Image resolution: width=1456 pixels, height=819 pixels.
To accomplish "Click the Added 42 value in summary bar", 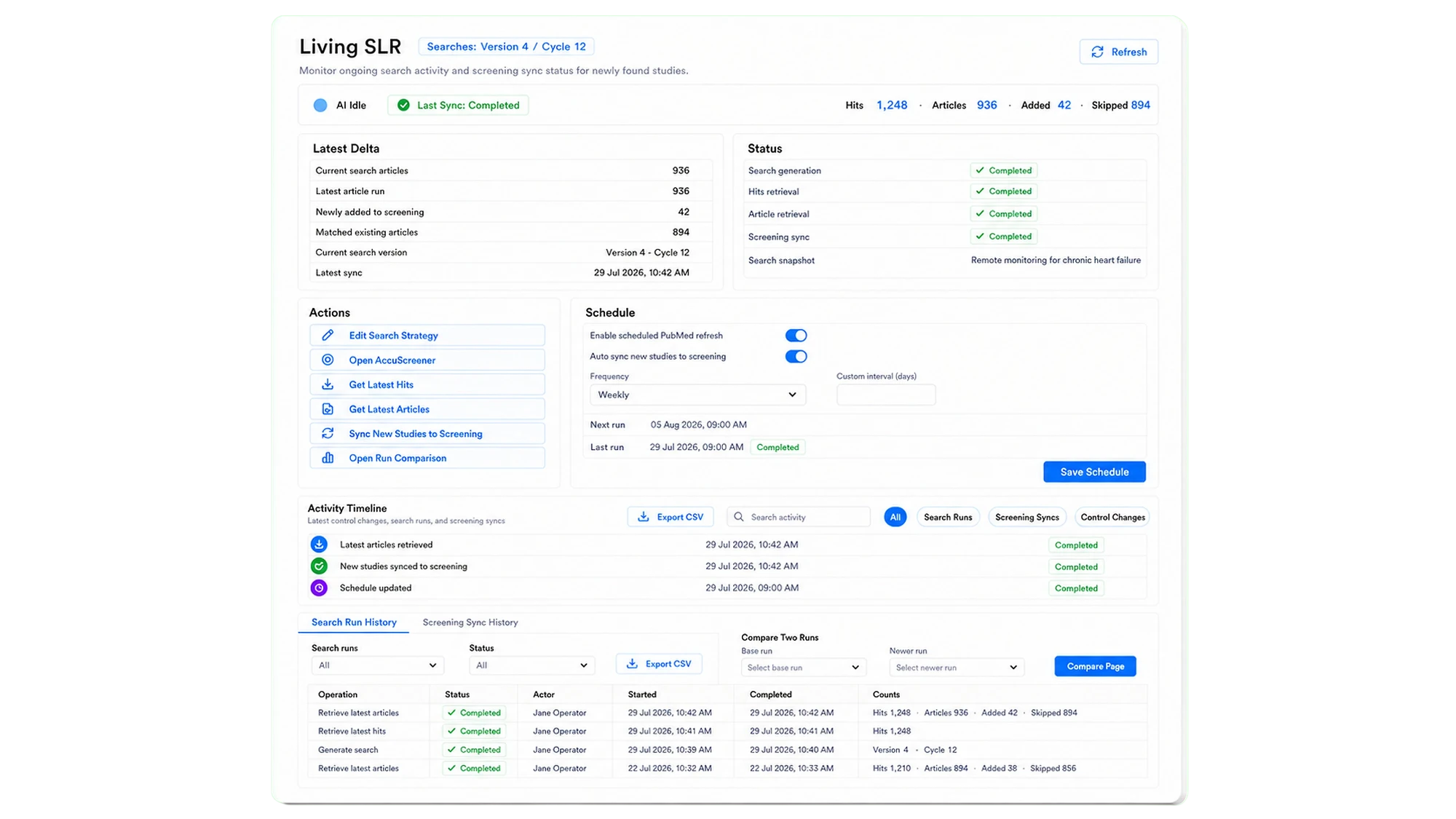I will (1064, 105).
